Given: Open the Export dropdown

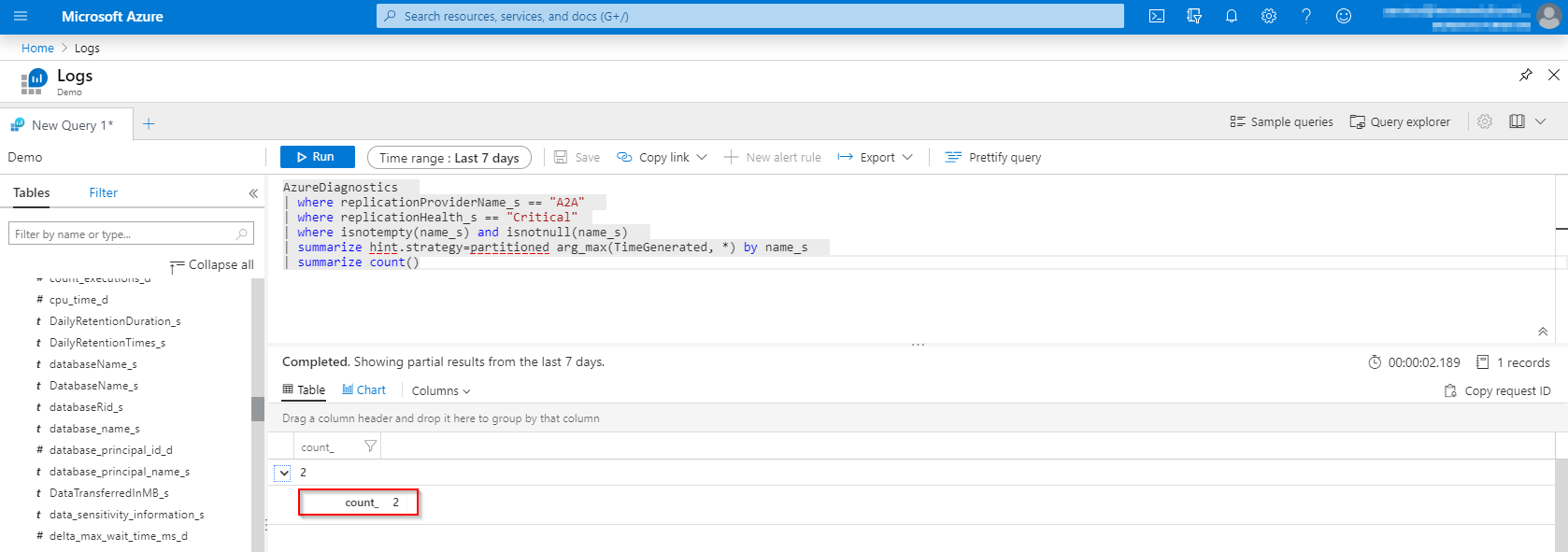Looking at the screenshot, I should (x=875, y=157).
